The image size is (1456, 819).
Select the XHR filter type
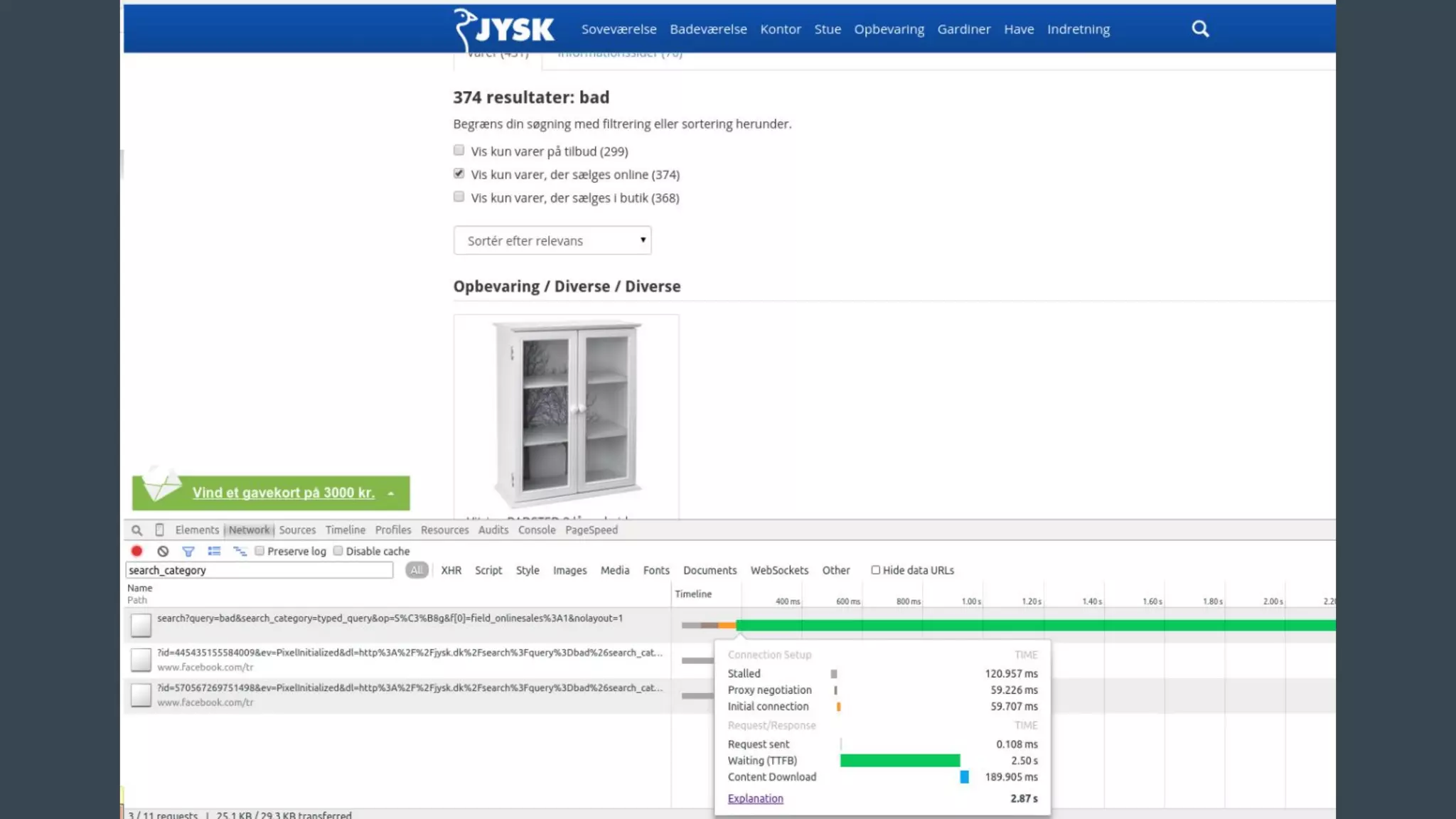[451, 570]
